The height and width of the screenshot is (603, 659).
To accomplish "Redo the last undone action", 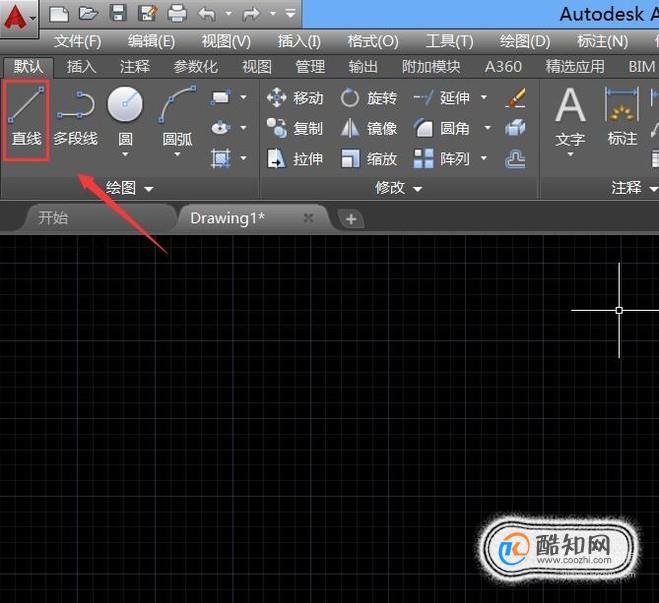I will pos(251,14).
